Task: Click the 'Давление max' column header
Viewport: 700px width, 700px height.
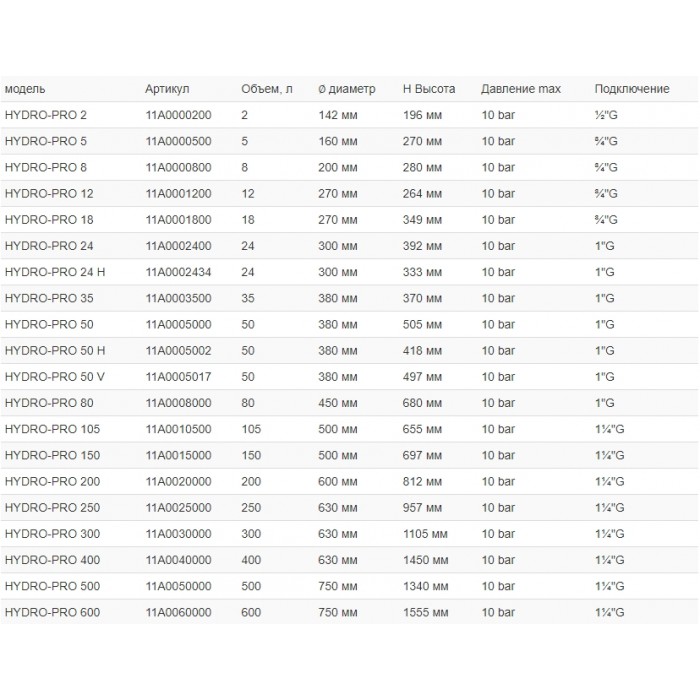Action: (521, 89)
